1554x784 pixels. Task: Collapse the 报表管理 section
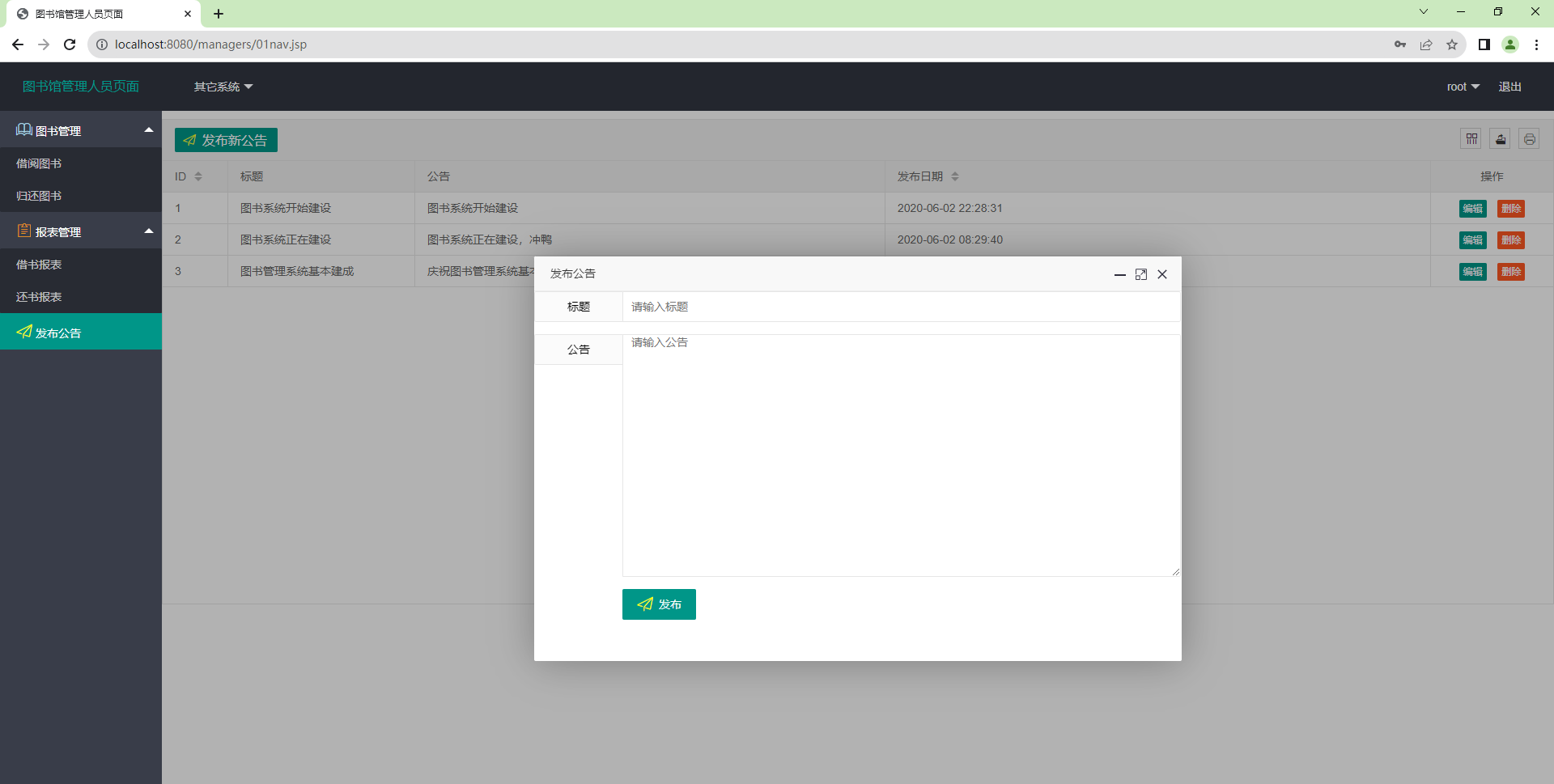(149, 231)
